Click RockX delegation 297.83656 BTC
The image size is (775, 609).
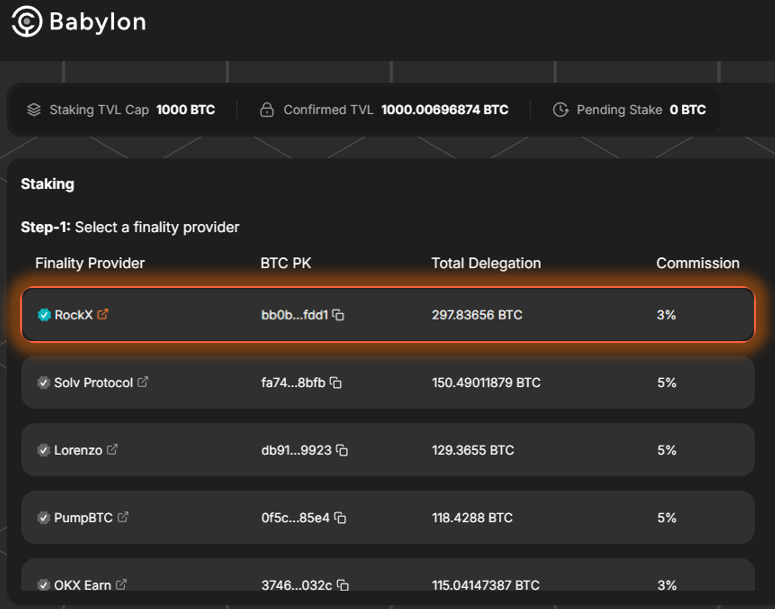coord(477,315)
